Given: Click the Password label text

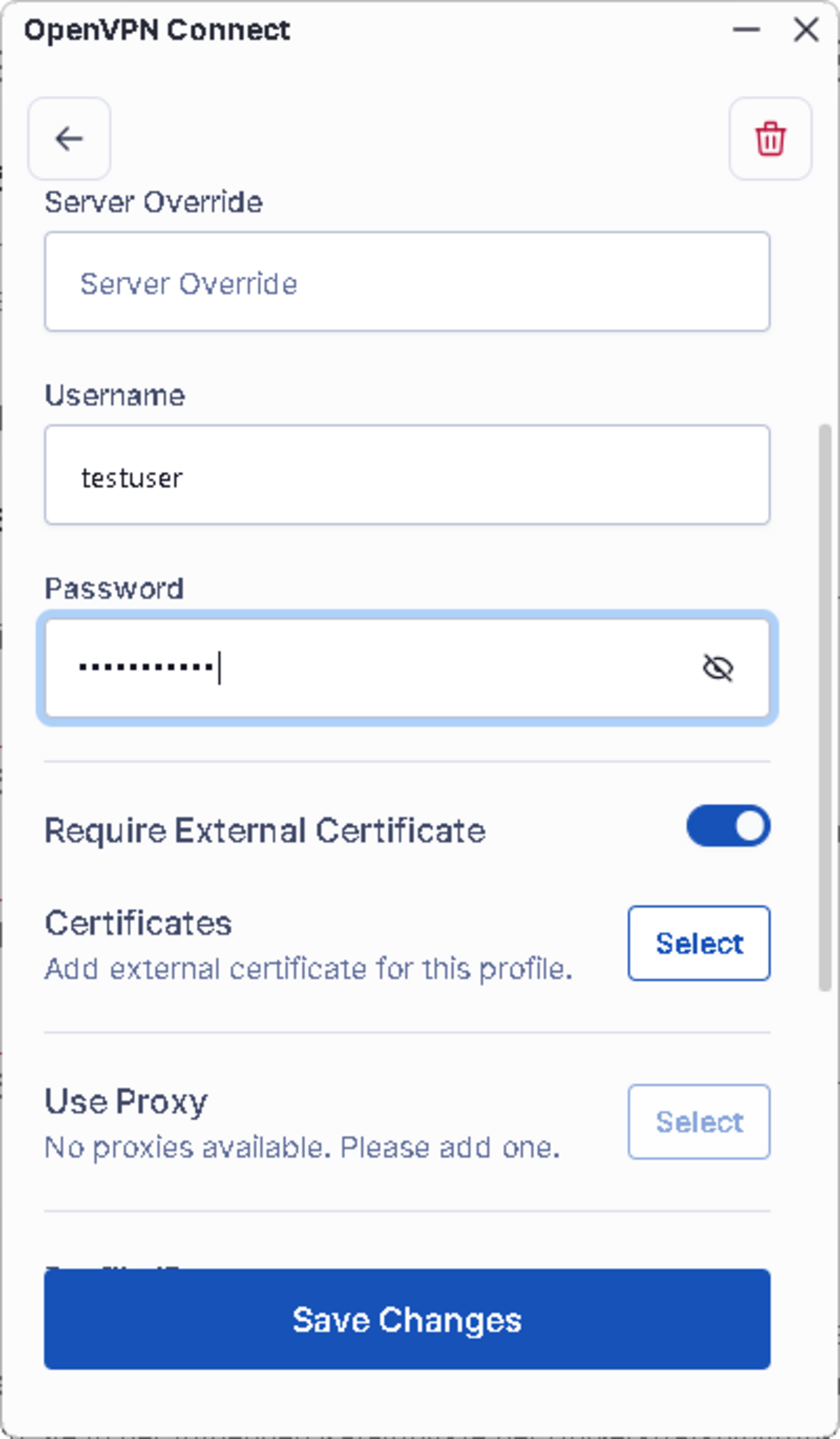Looking at the screenshot, I should click(114, 589).
